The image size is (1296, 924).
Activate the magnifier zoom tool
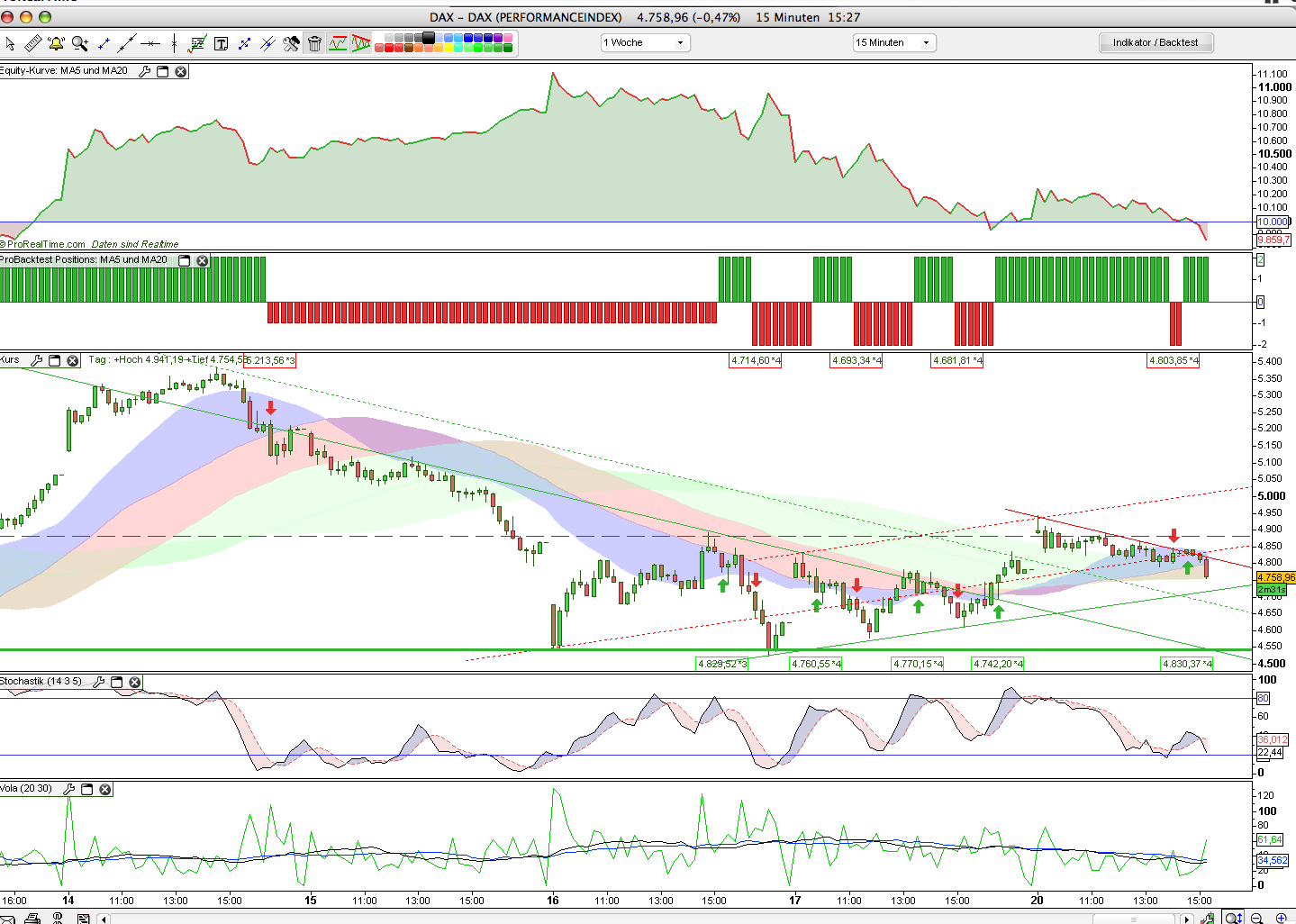click(x=80, y=43)
